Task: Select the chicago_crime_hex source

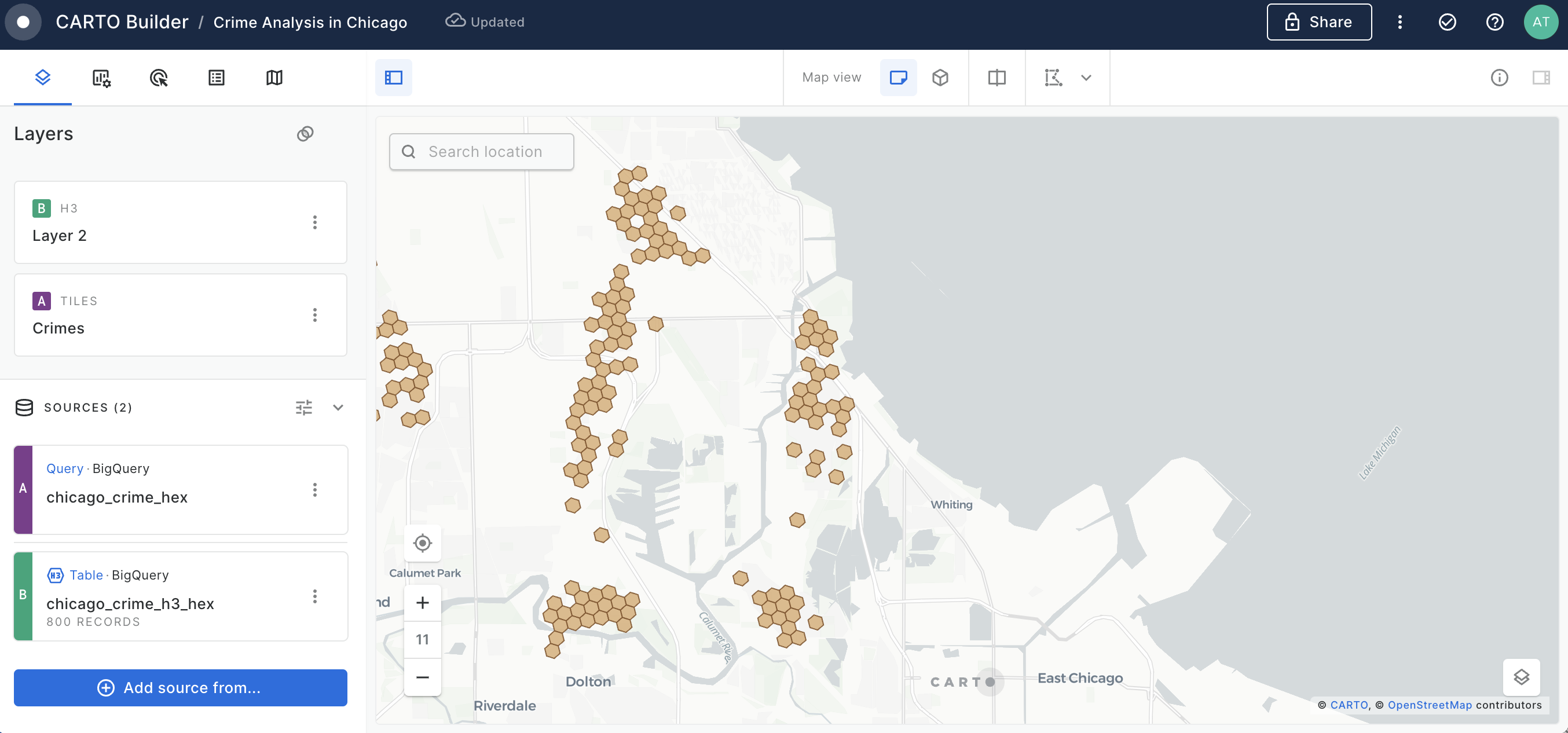Action: (x=181, y=489)
